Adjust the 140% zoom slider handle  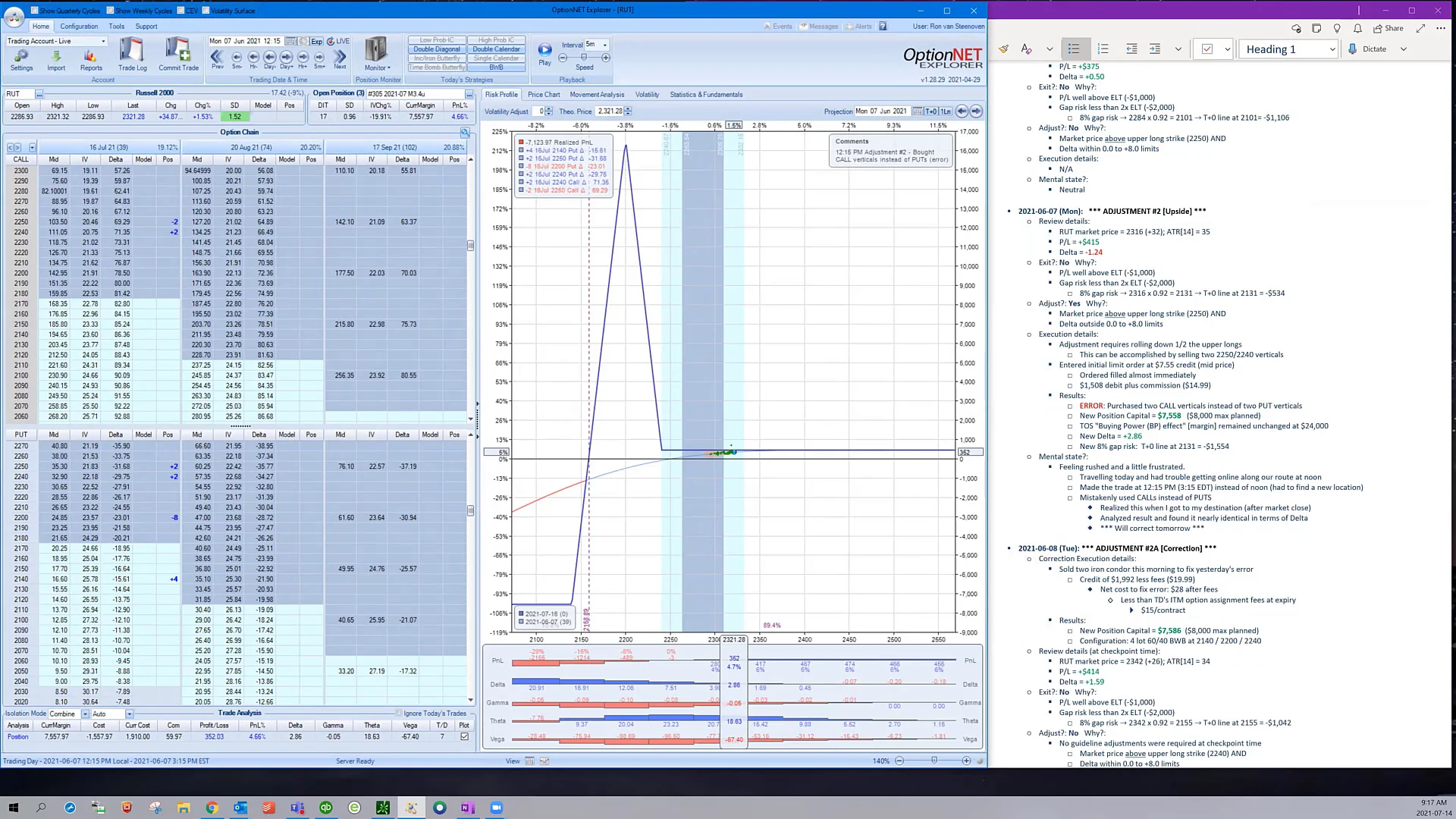(934, 761)
